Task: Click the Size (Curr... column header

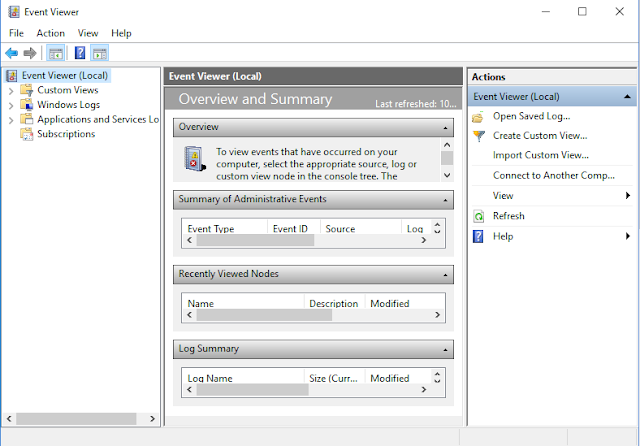Action: pos(335,378)
